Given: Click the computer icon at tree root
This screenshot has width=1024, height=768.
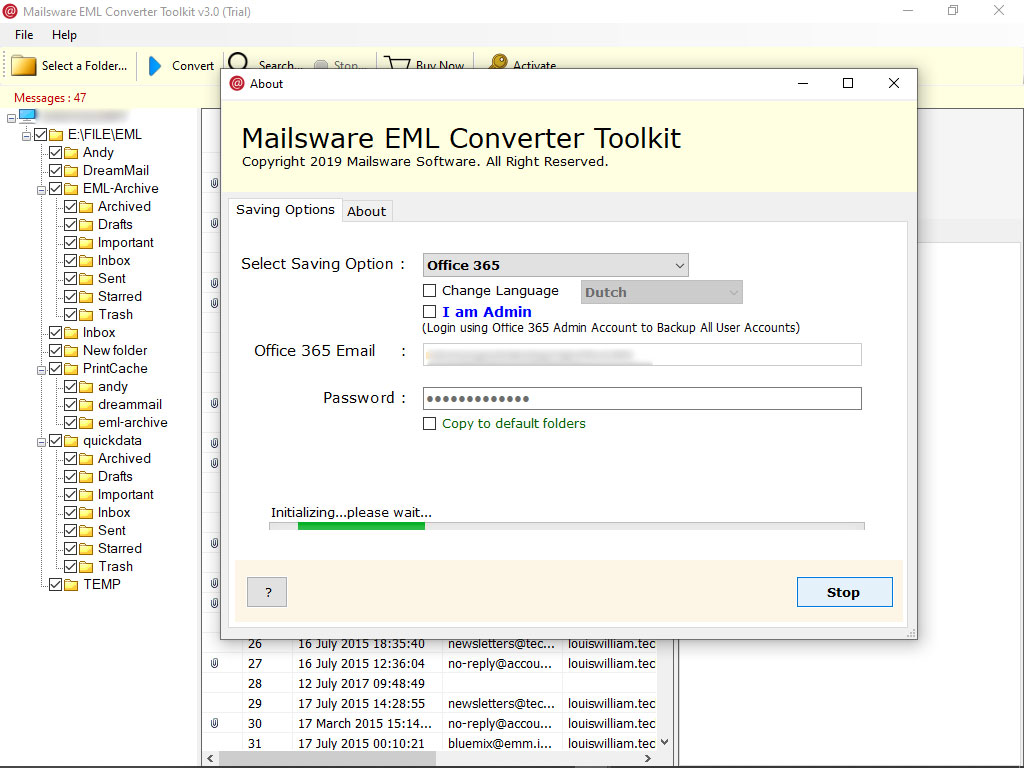Looking at the screenshot, I should [27, 116].
